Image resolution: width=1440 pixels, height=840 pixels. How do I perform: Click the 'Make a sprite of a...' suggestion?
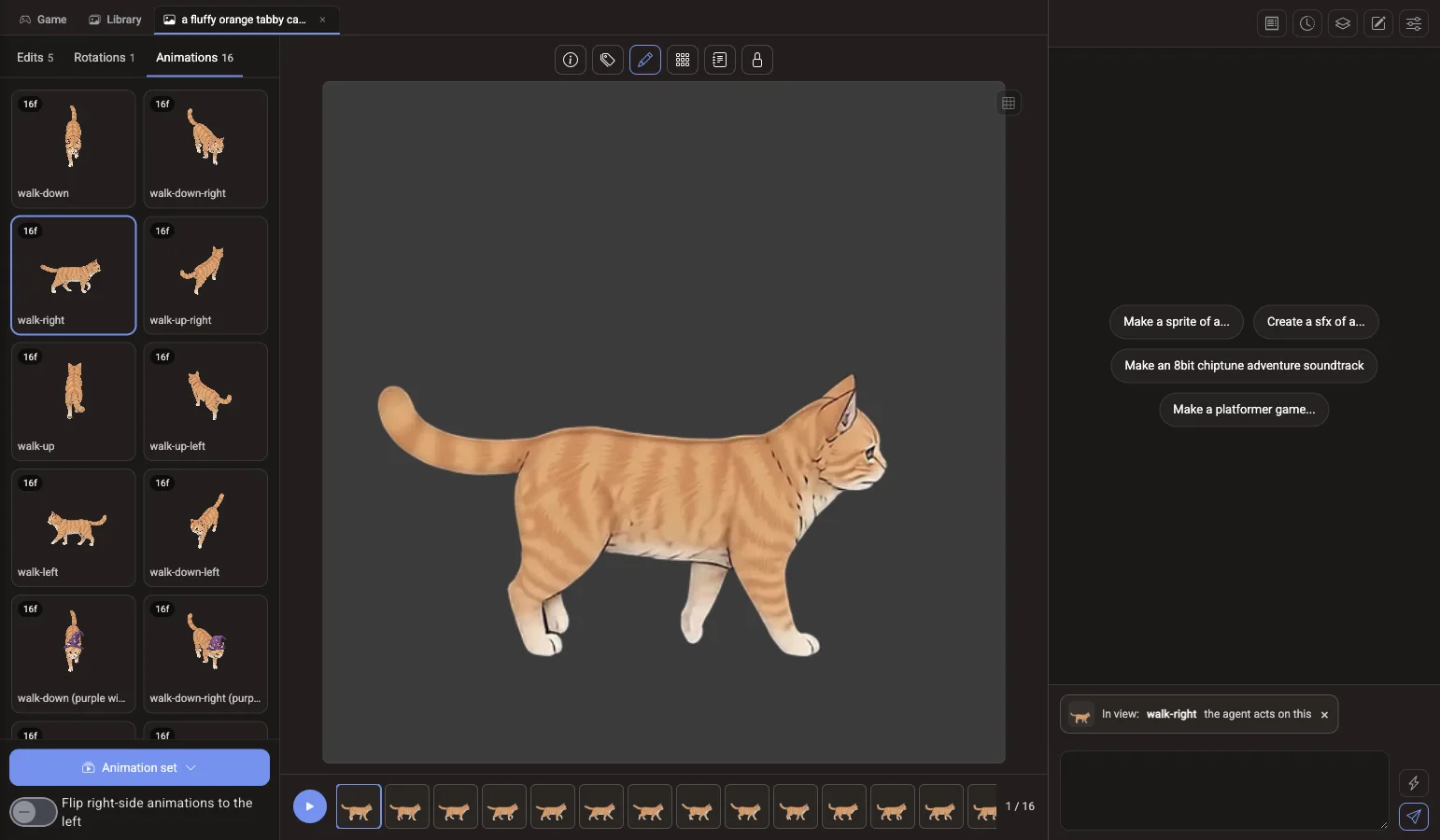[x=1177, y=322]
